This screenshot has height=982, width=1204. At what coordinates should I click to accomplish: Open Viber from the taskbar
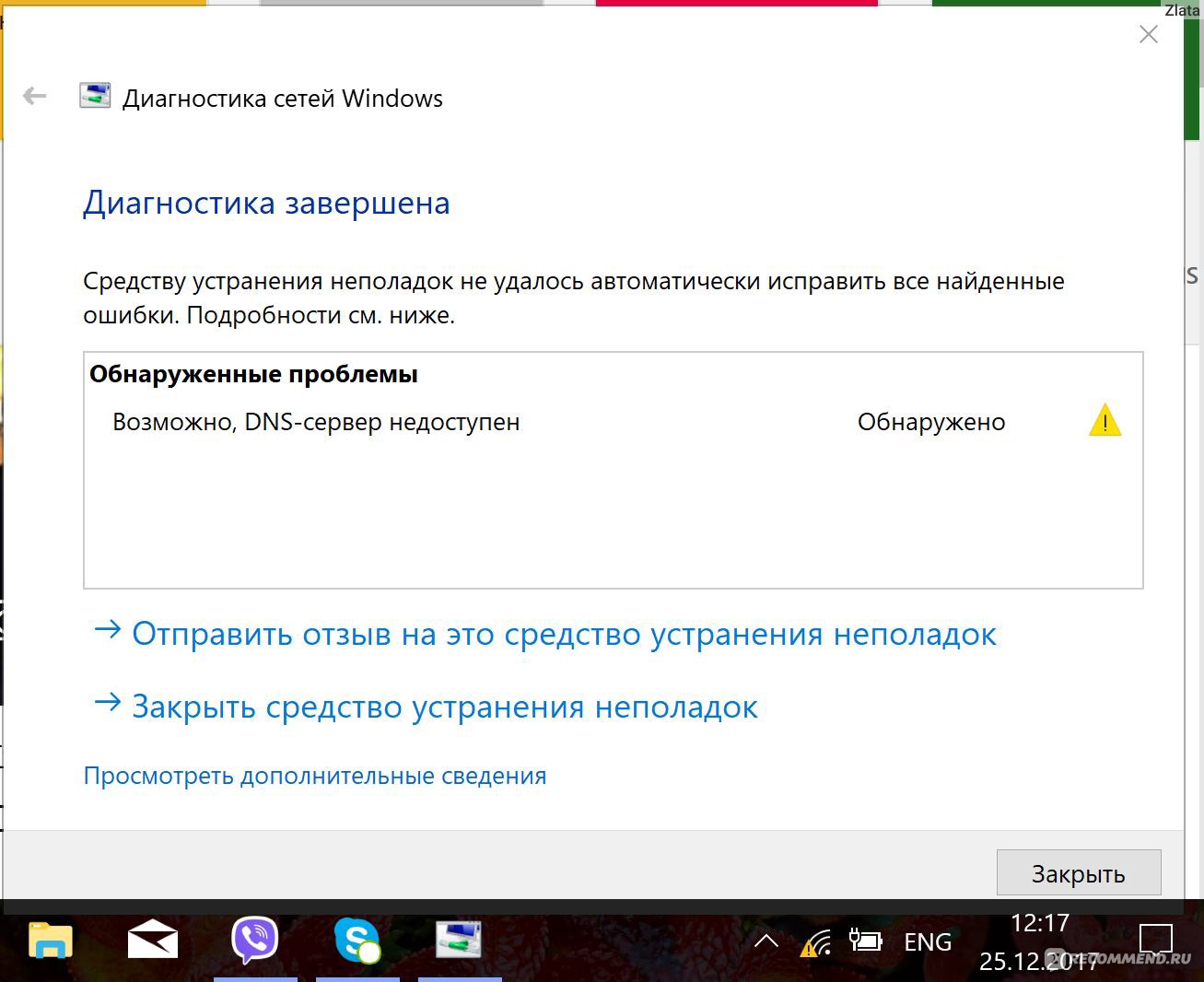tap(254, 941)
